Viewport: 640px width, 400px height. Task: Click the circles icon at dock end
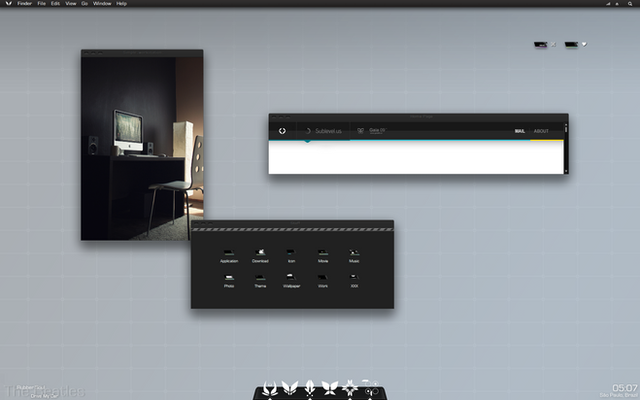pos(371,388)
